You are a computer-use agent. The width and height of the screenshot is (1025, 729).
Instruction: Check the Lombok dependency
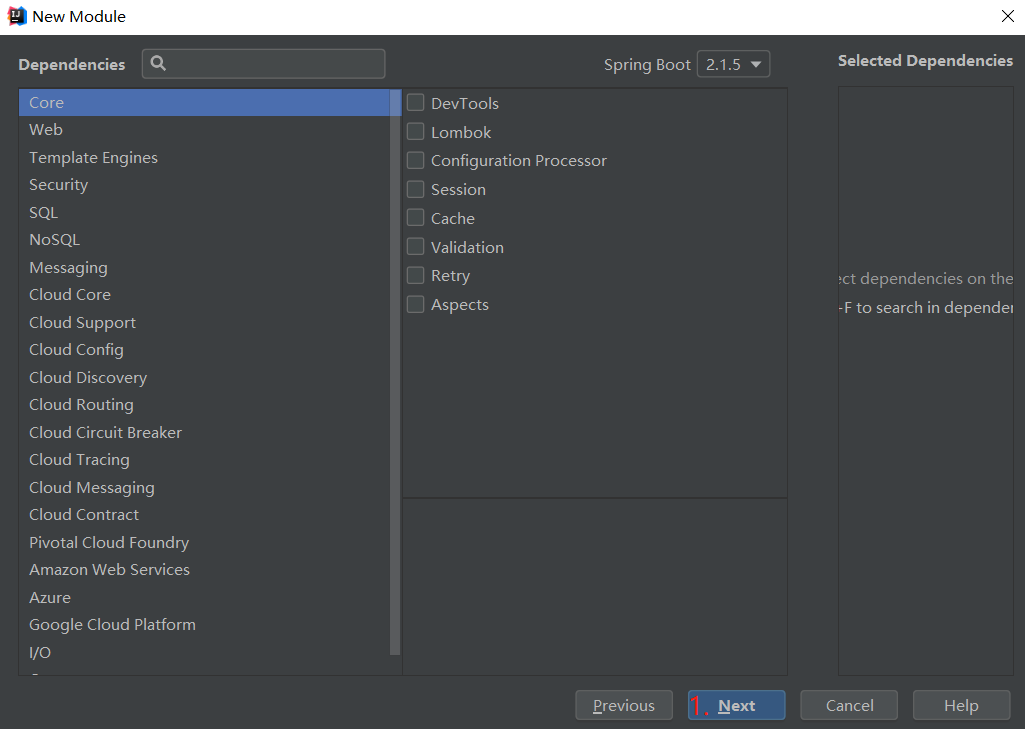click(416, 132)
